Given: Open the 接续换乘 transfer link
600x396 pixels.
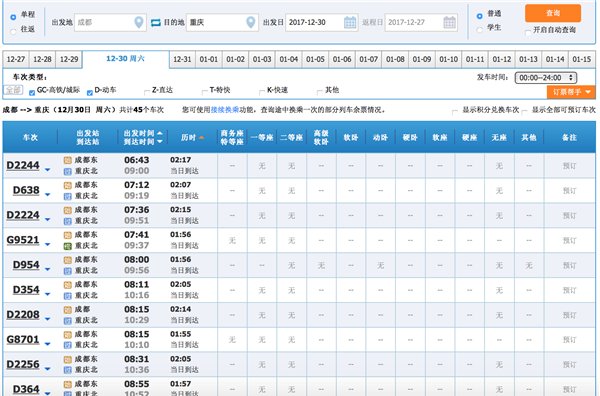Looking at the screenshot, I should click(225, 110).
